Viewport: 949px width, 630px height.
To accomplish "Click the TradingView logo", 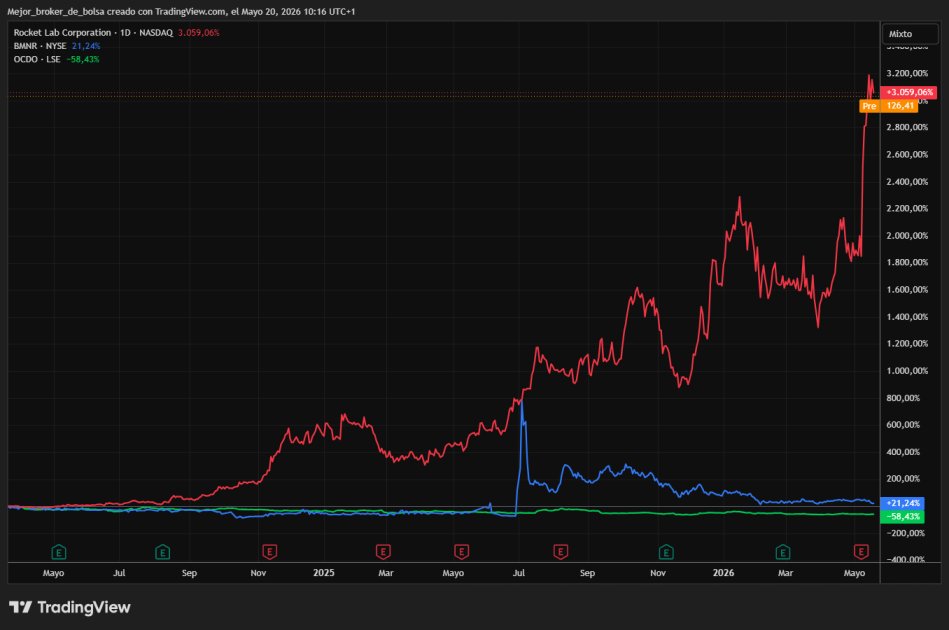I will point(70,607).
